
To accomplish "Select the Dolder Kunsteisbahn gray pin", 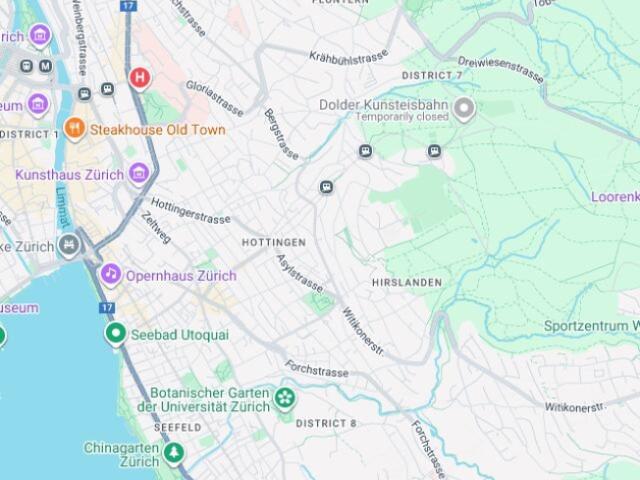I will click(x=464, y=109).
